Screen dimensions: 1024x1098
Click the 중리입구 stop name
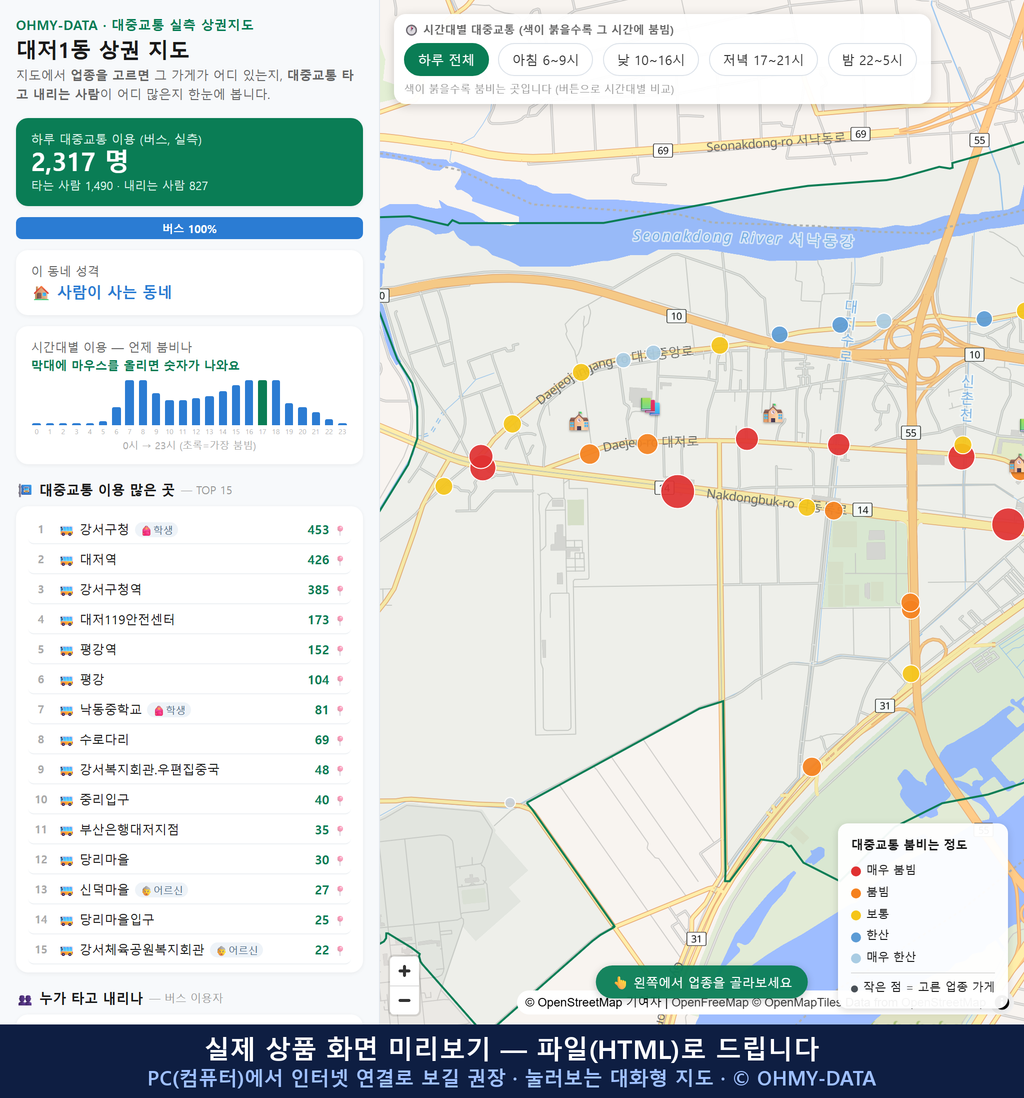[x=104, y=800]
